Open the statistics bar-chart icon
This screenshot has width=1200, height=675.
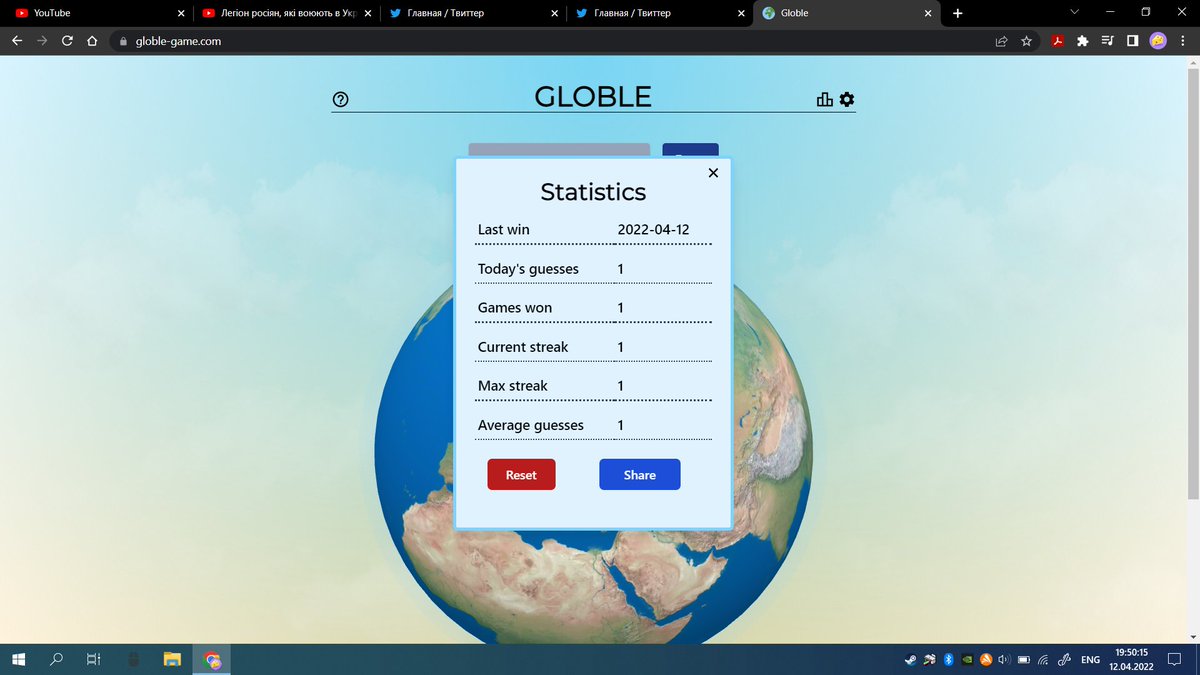(x=825, y=99)
